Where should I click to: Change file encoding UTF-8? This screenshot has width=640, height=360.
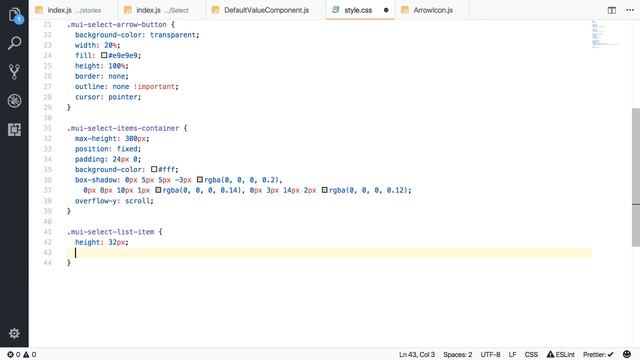[x=490, y=354]
